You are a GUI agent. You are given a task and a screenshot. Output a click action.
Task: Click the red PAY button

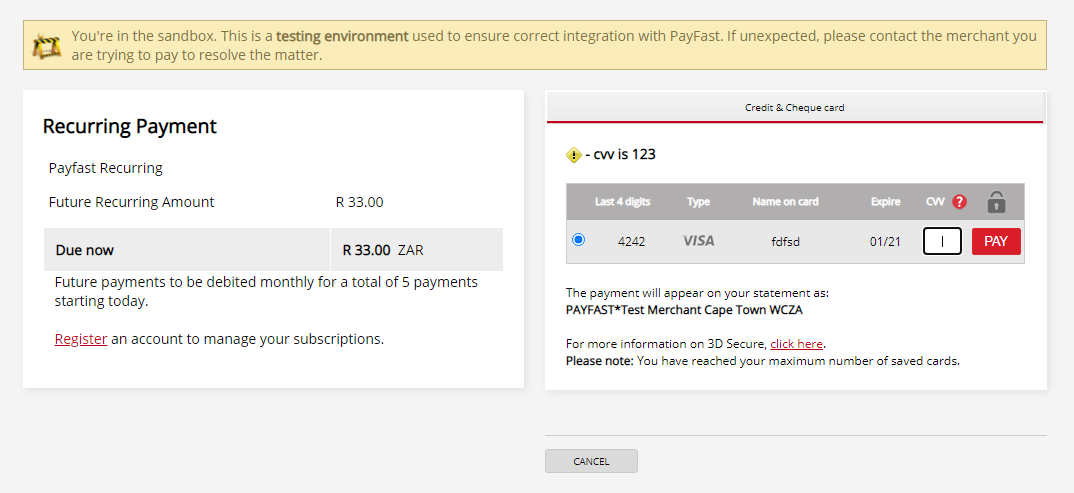(x=996, y=242)
